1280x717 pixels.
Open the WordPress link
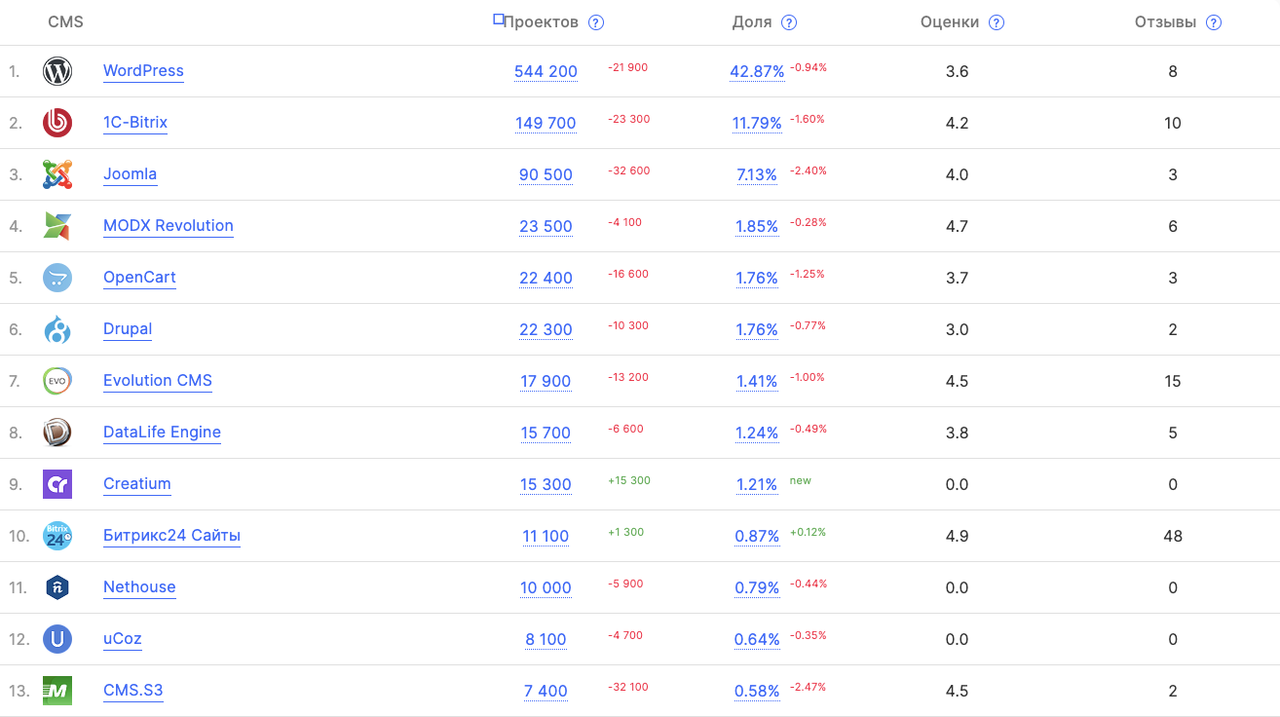[143, 71]
